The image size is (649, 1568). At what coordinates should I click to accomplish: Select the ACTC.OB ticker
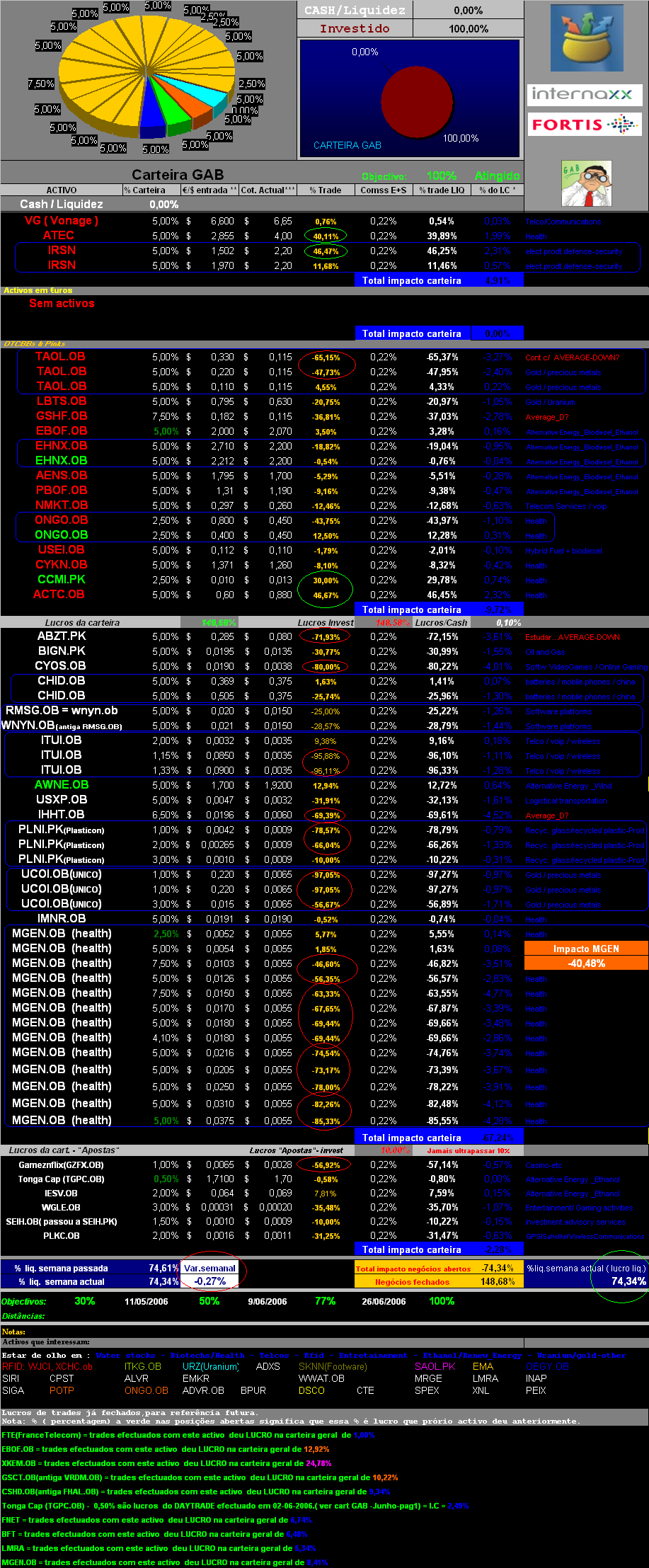click(x=59, y=594)
